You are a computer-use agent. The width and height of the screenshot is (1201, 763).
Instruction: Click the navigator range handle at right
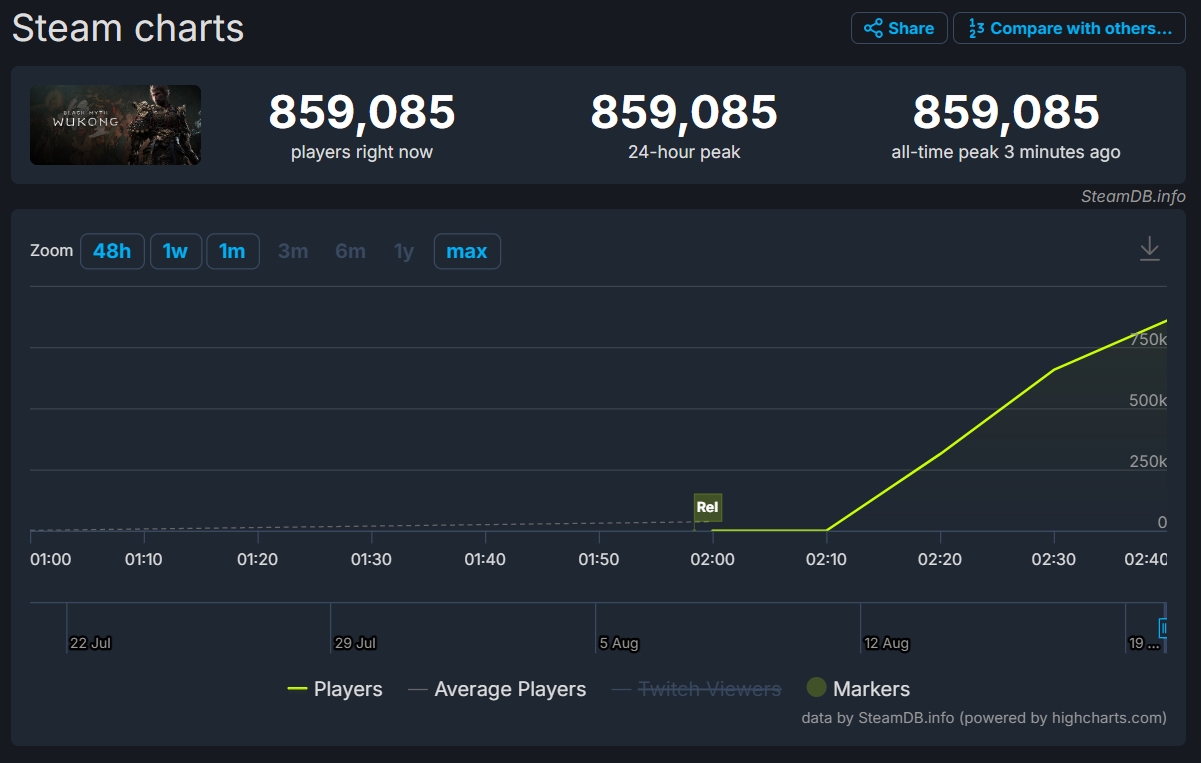tap(1164, 628)
